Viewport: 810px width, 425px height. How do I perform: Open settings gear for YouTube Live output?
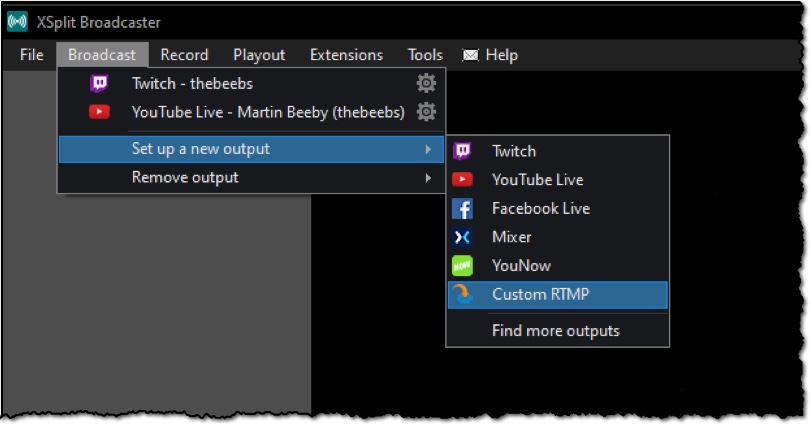click(426, 112)
